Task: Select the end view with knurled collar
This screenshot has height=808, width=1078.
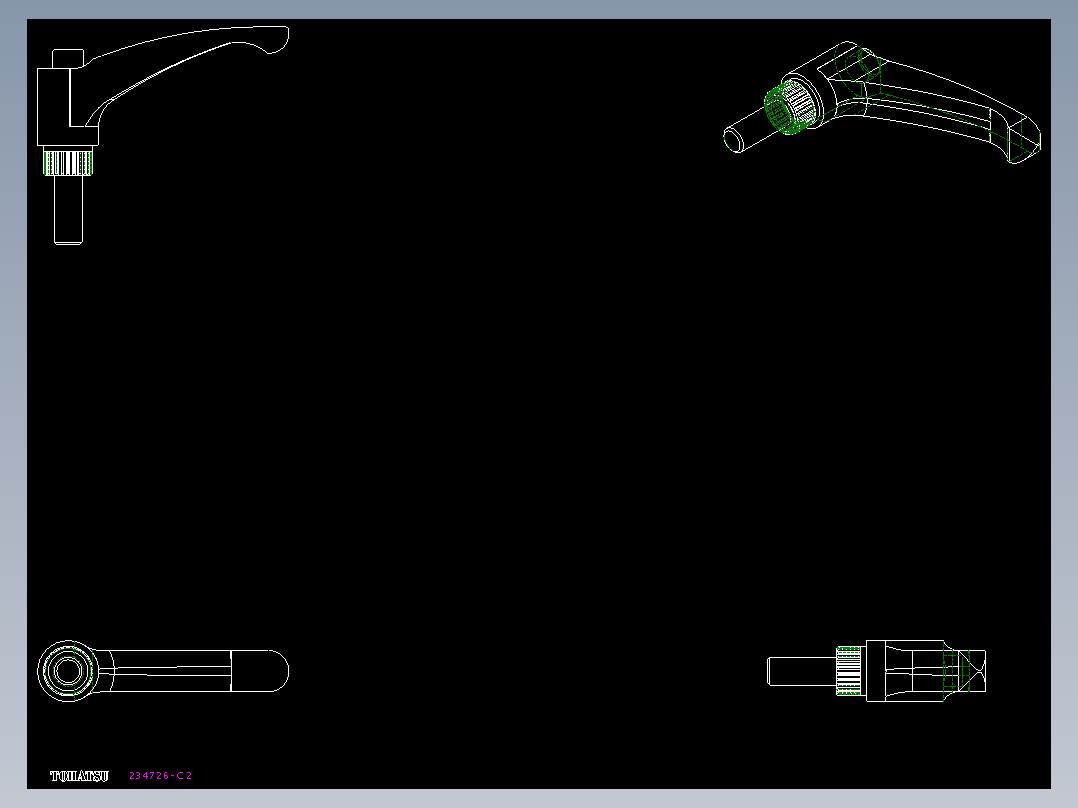Action: coord(877,670)
